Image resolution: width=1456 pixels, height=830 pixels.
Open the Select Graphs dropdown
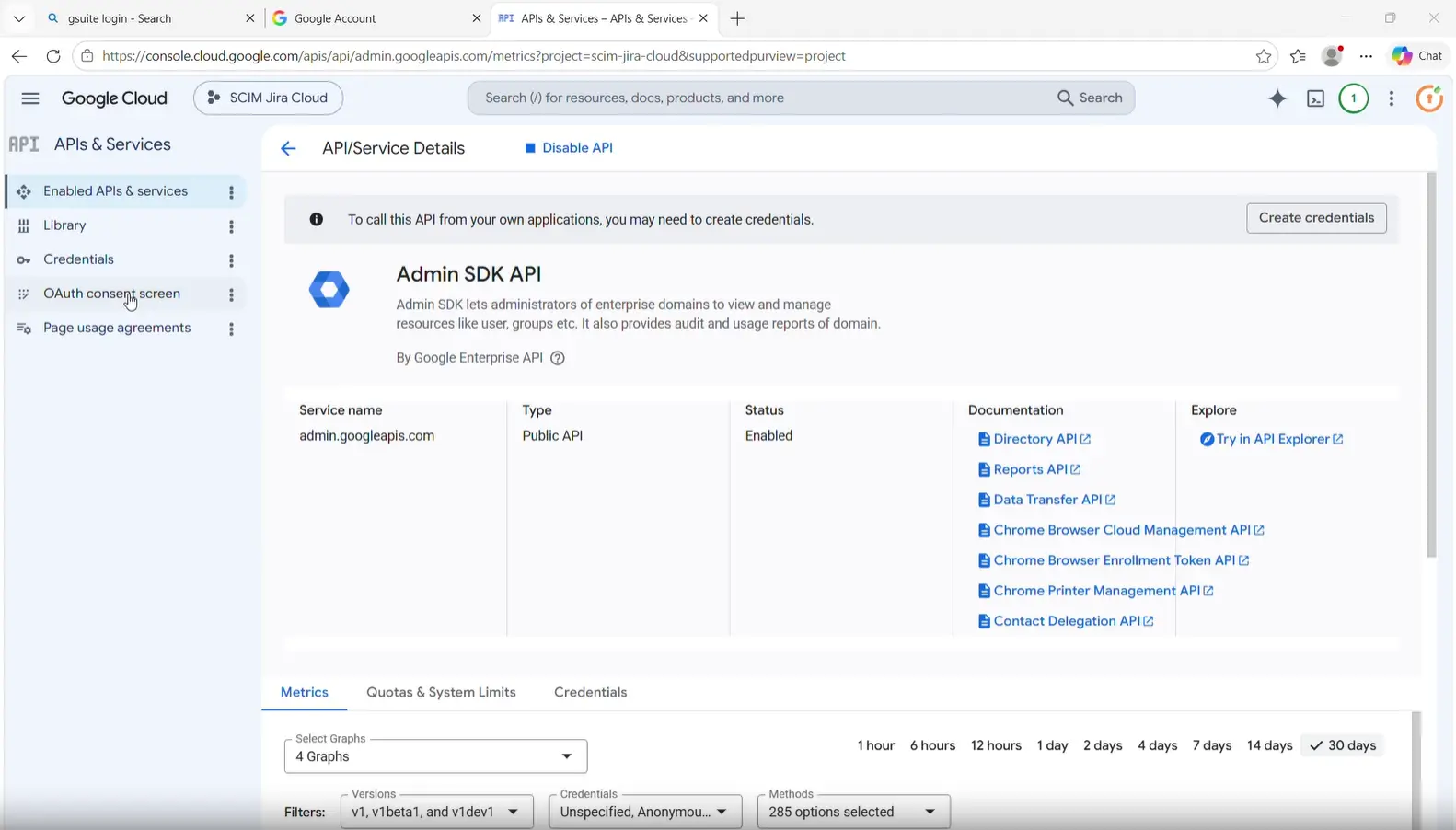[435, 755]
